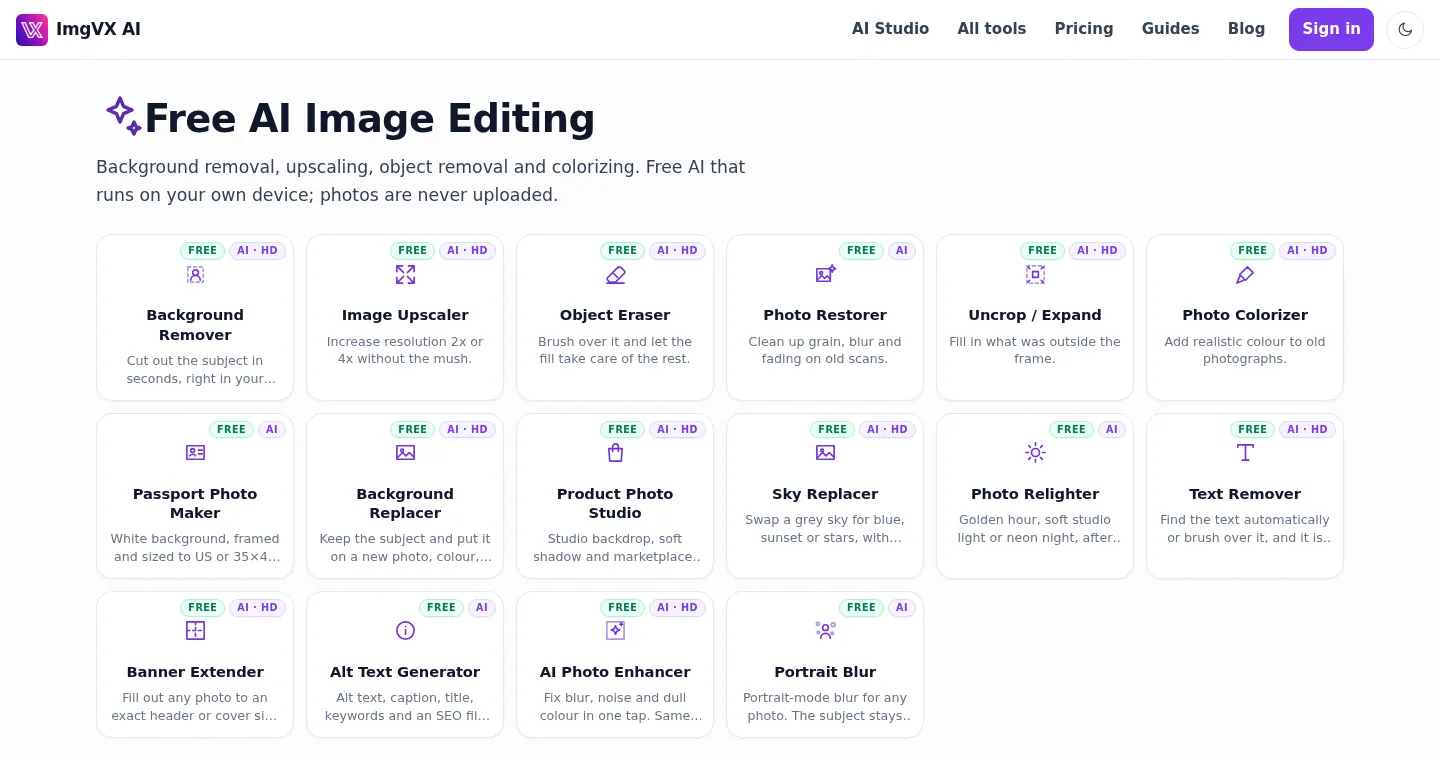1440x760 pixels.
Task: Click the AI badge on Portrait Blur
Action: point(902,607)
